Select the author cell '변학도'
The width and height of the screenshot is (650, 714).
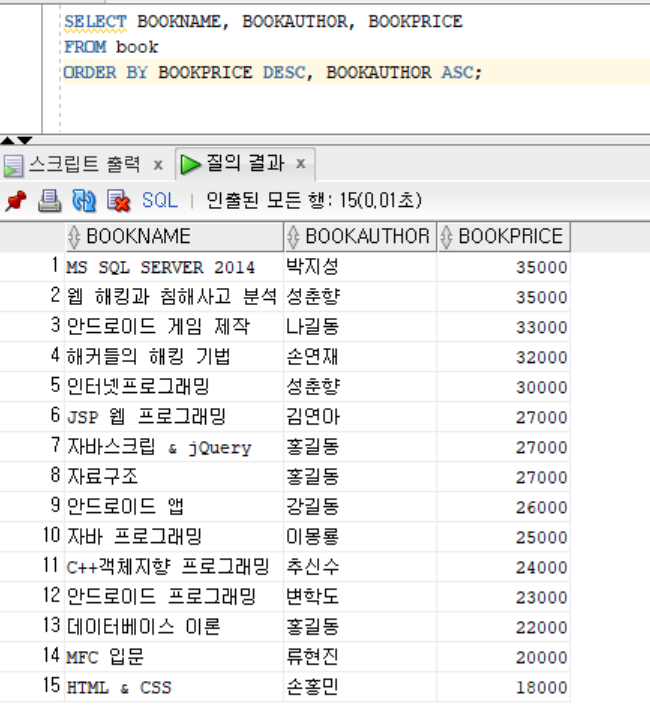click(x=360, y=597)
